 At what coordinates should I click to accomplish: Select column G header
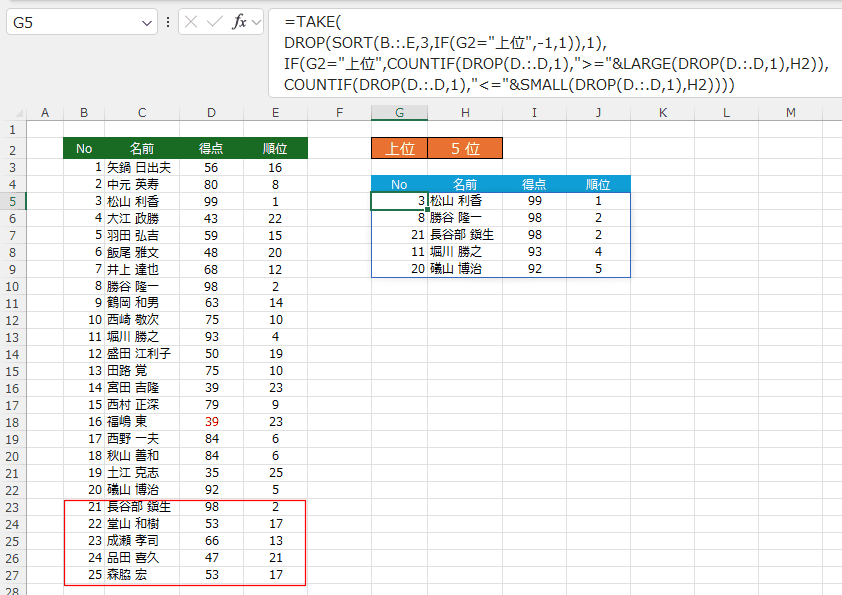[x=399, y=112]
